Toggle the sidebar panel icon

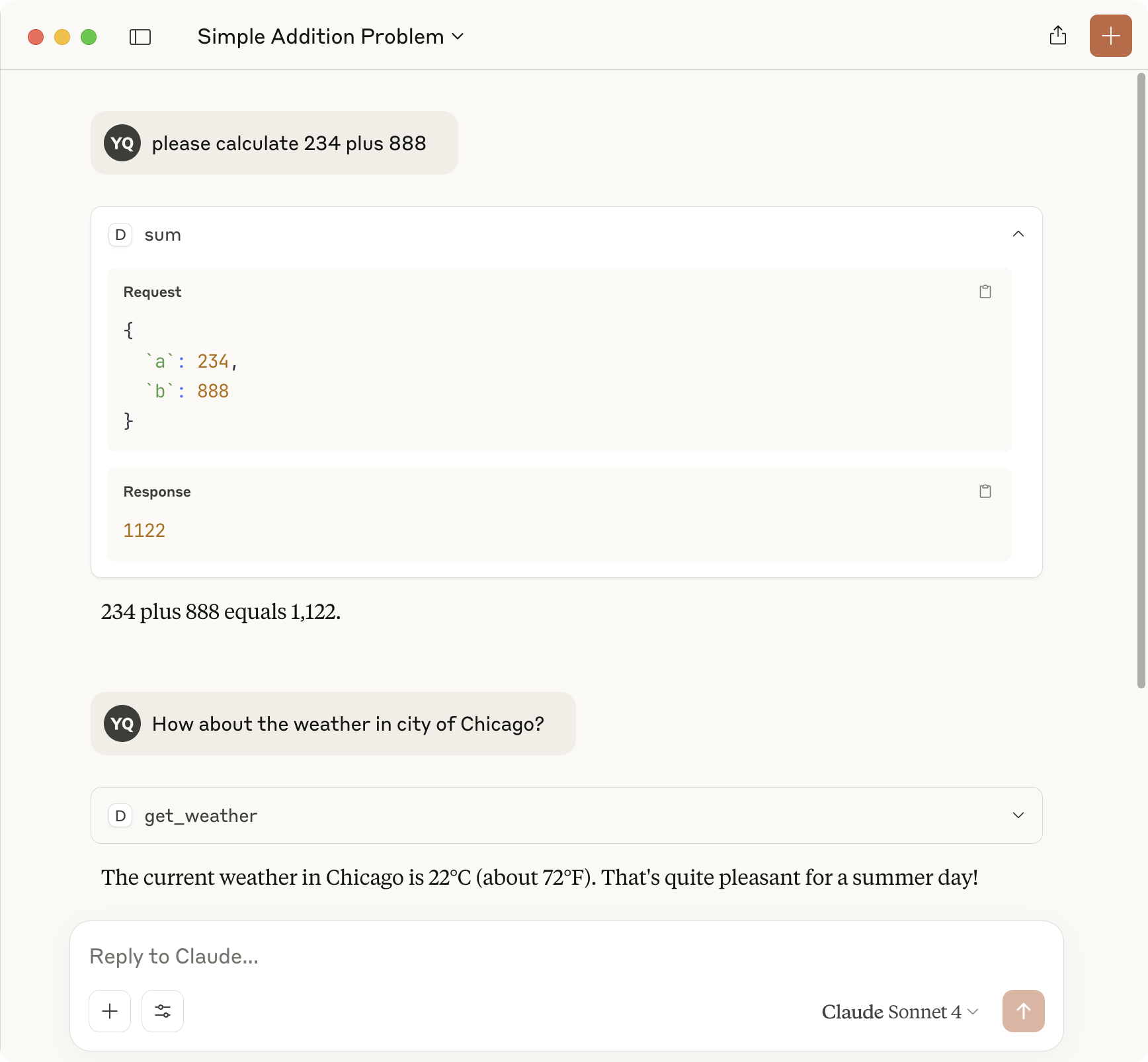[x=140, y=37]
